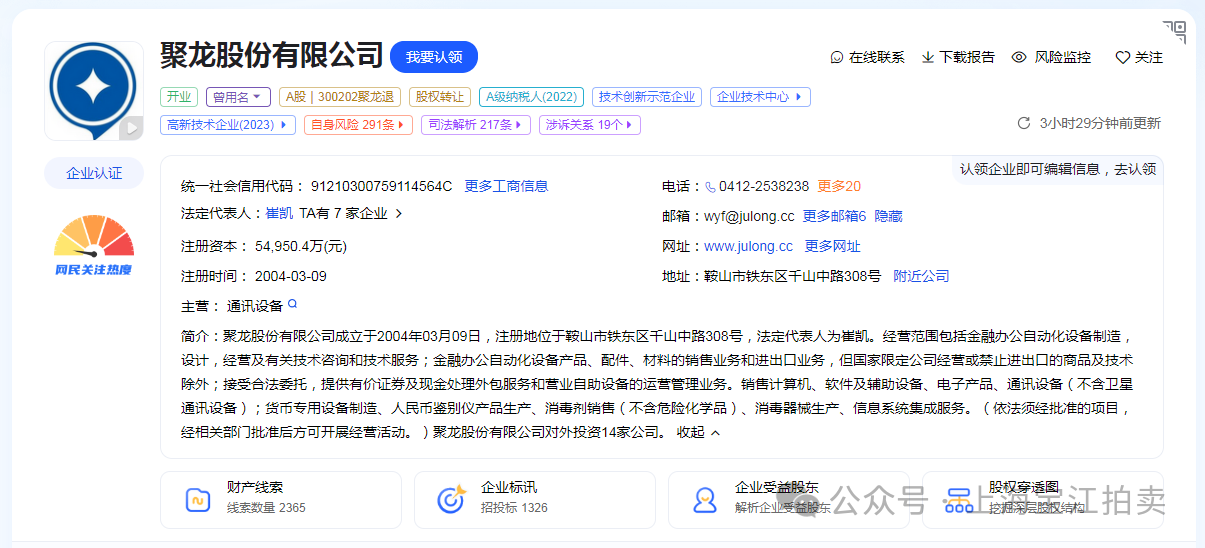Click the 企业认证 badge
The image size is (1205, 548).
(x=94, y=173)
